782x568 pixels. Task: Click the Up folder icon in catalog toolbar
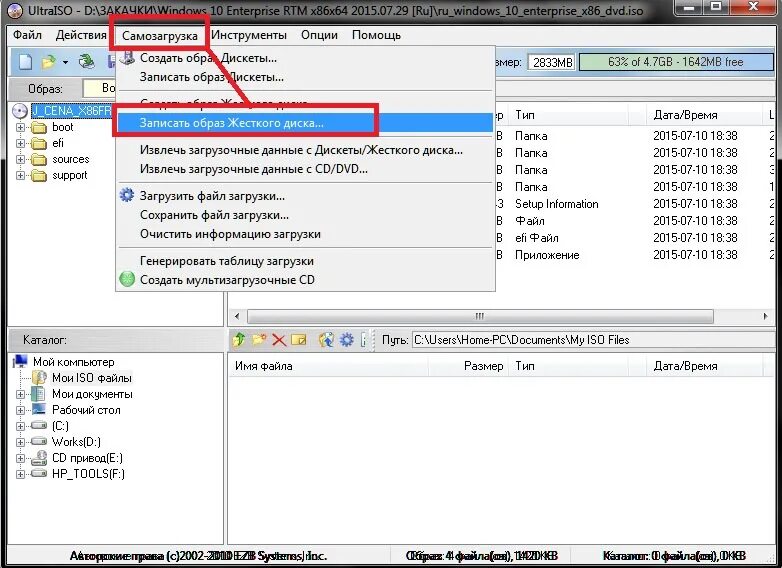[239, 340]
